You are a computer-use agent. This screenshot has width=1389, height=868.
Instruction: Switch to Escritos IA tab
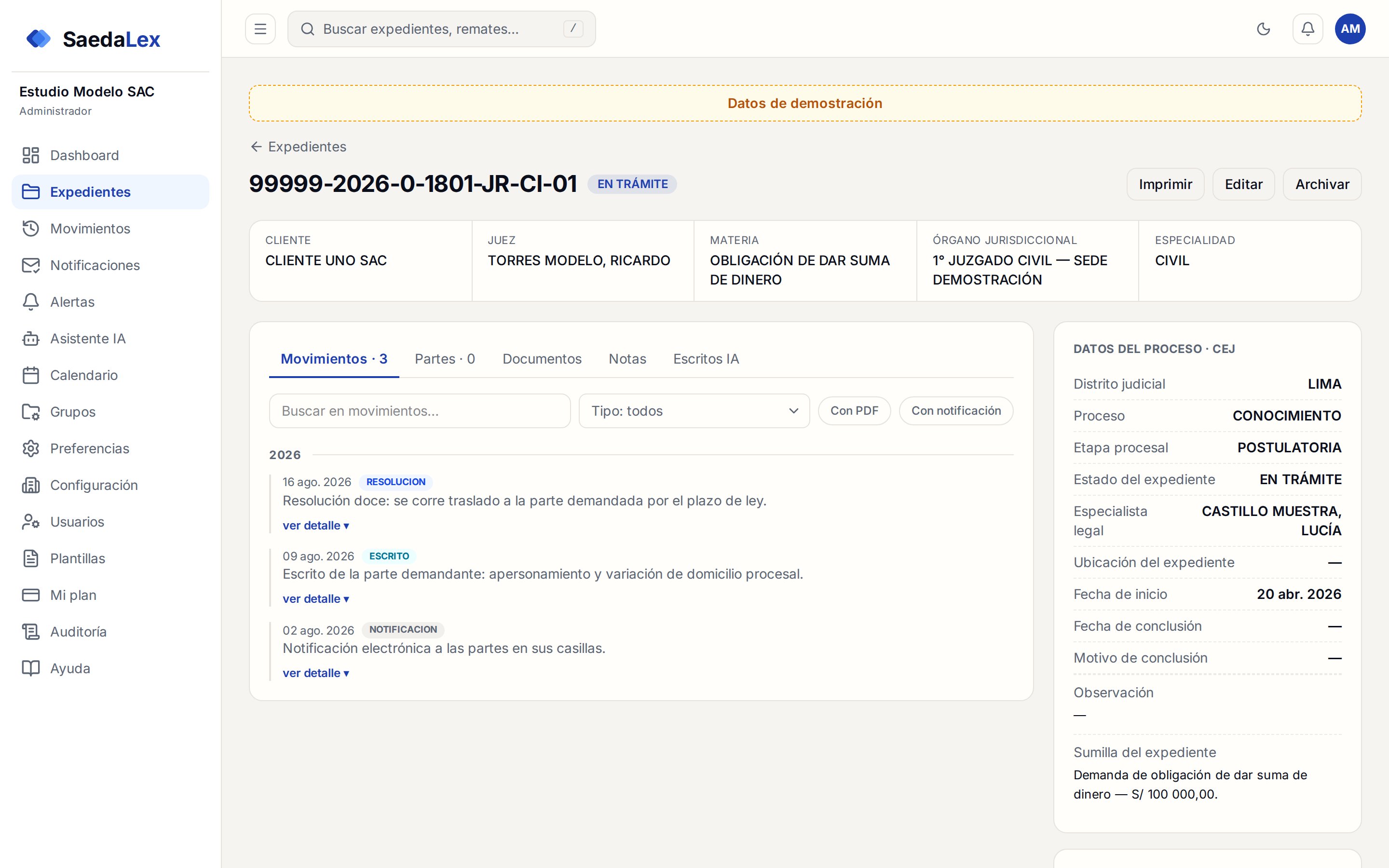pos(706,359)
